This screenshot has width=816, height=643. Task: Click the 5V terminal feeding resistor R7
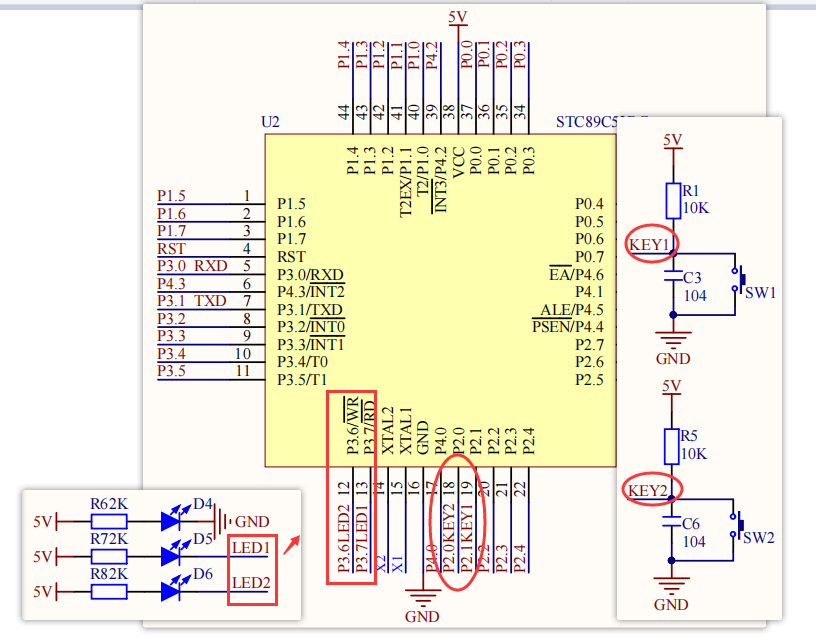(x=46, y=557)
